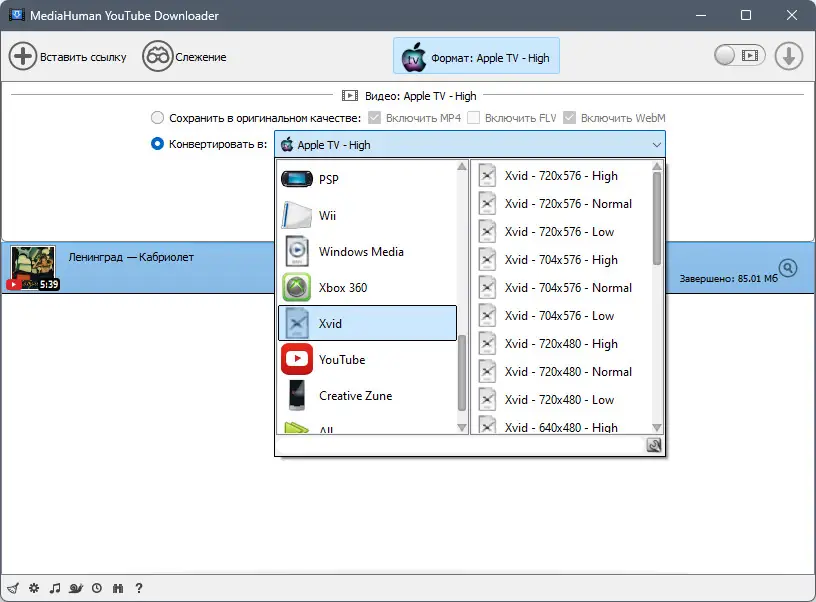The width and height of the screenshot is (816, 602).
Task: Click category list scroll up arrow
Action: click(462, 166)
